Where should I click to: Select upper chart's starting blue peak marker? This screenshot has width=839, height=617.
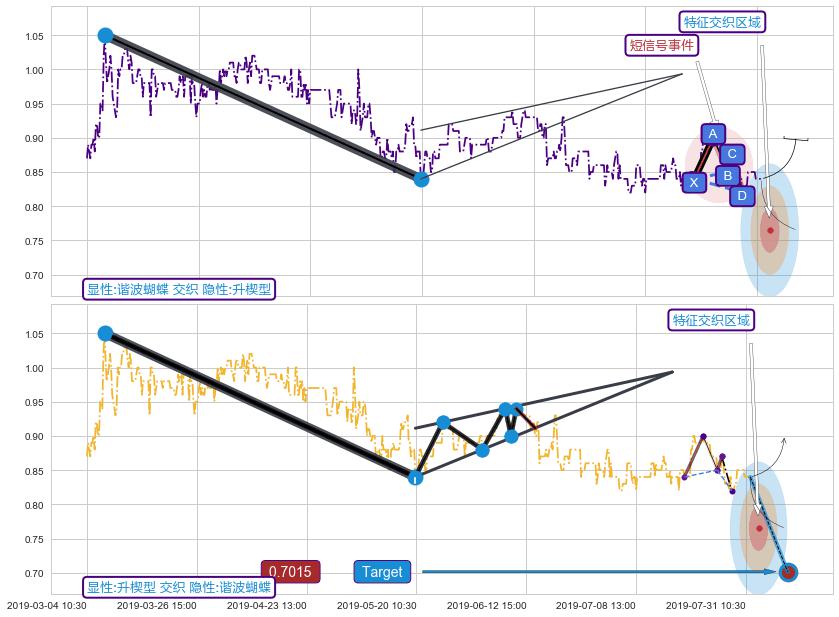pyautogui.click(x=105, y=35)
